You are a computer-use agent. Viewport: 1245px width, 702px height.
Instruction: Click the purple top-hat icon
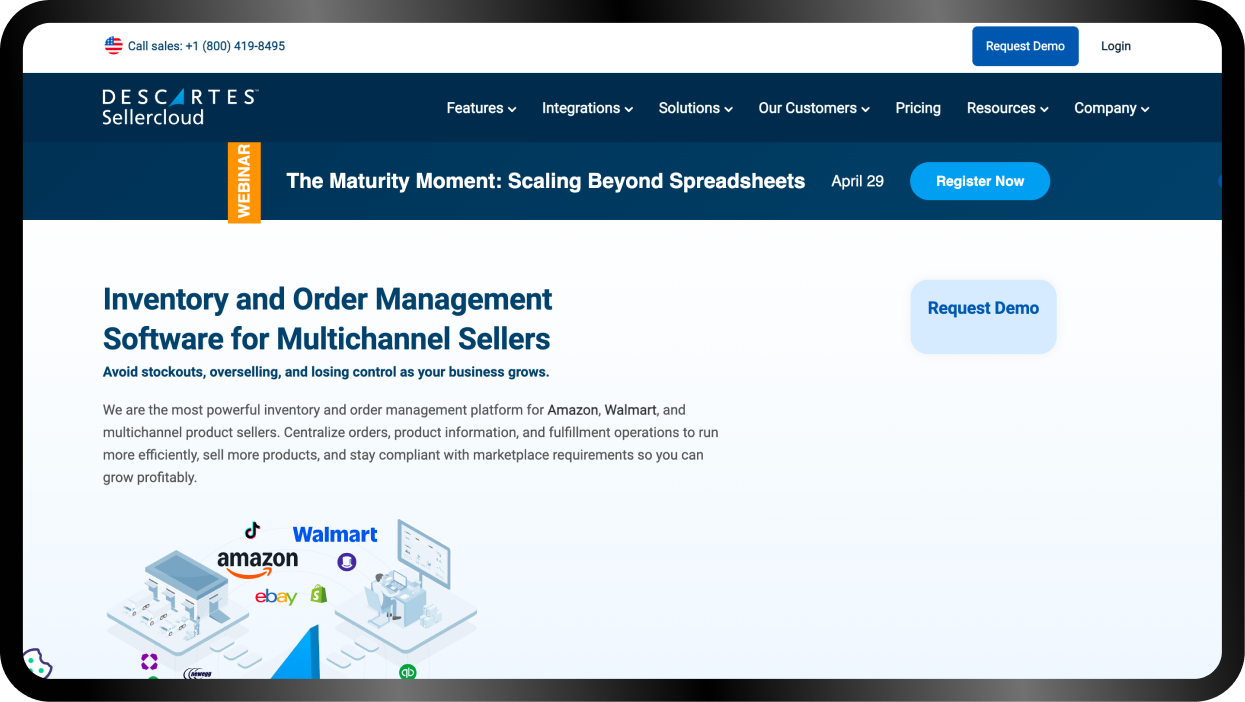click(347, 562)
